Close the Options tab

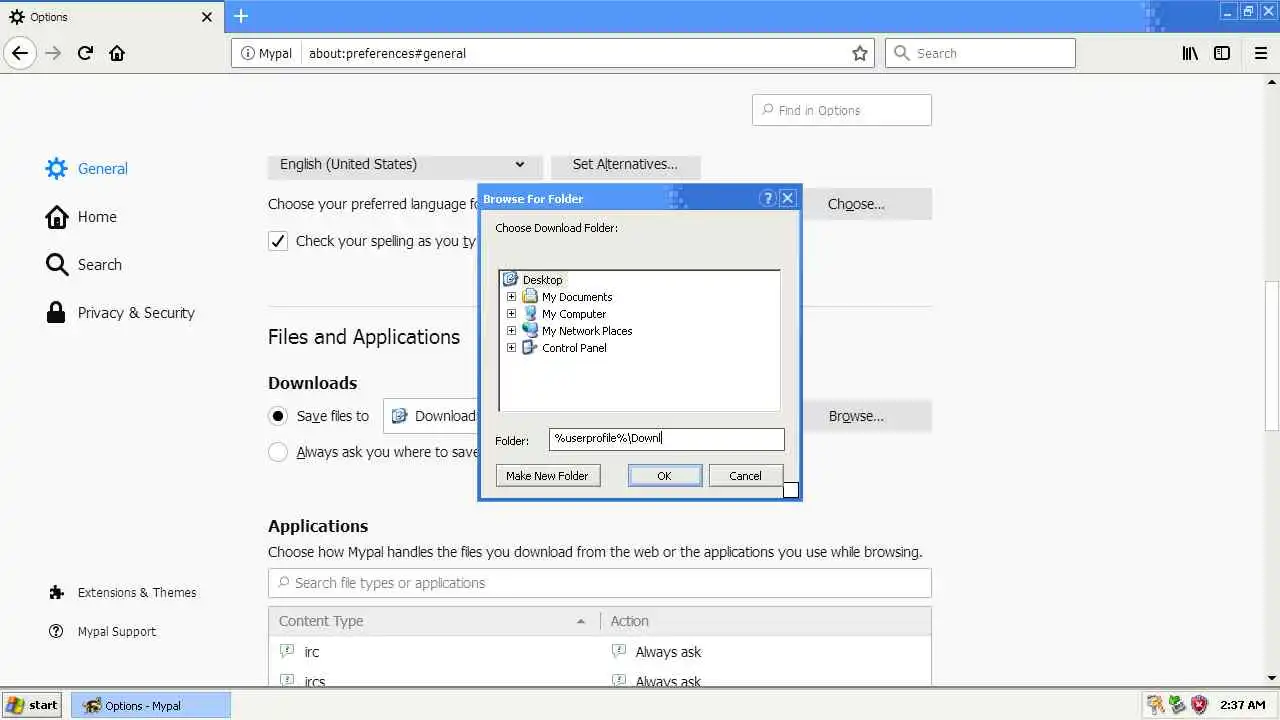click(x=207, y=17)
